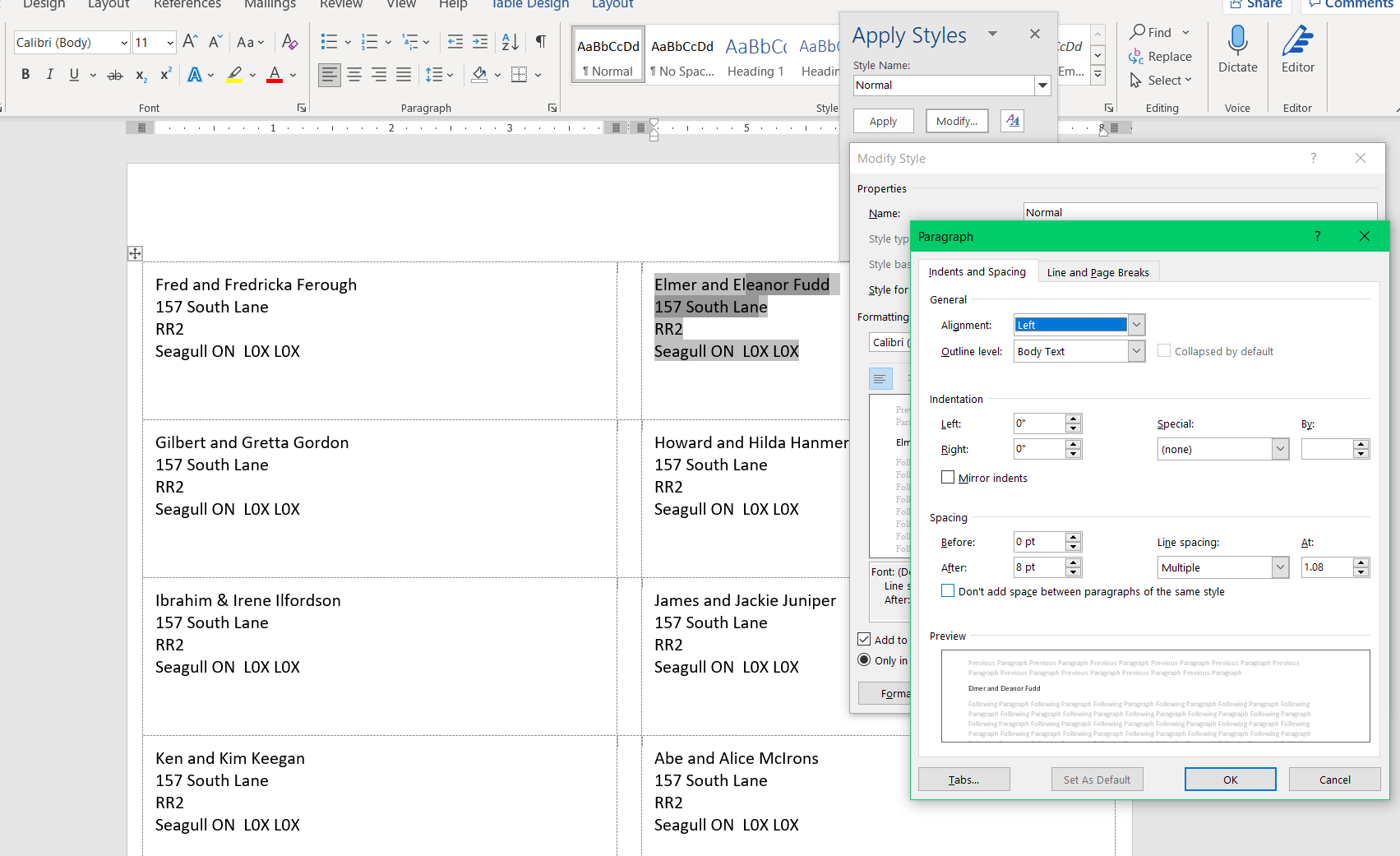The height and width of the screenshot is (856, 1400).
Task: Open the Tabs... button
Action: pos(963,780)
